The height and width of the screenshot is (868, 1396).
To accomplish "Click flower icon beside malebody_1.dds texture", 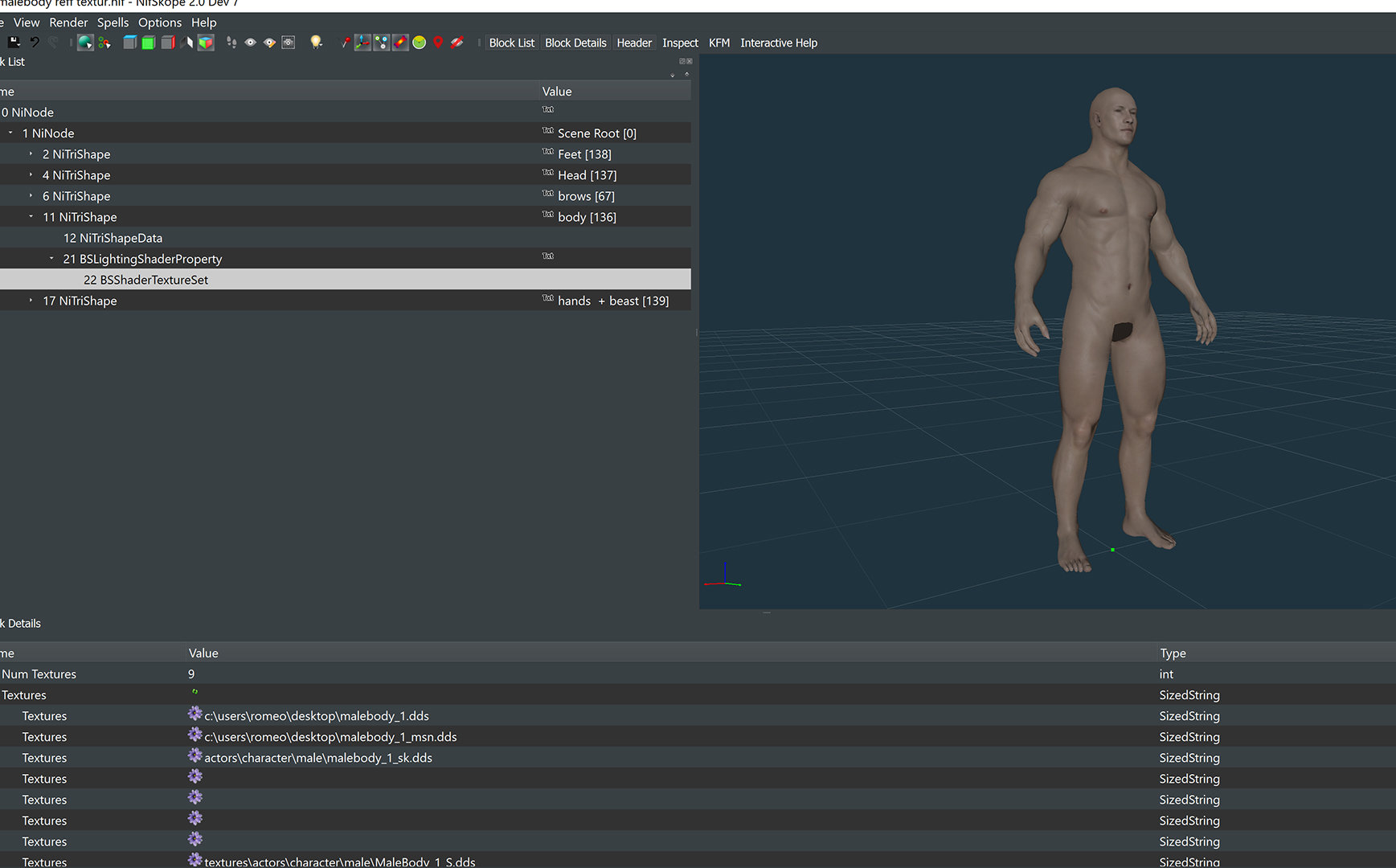I will [x=195, y=714].
